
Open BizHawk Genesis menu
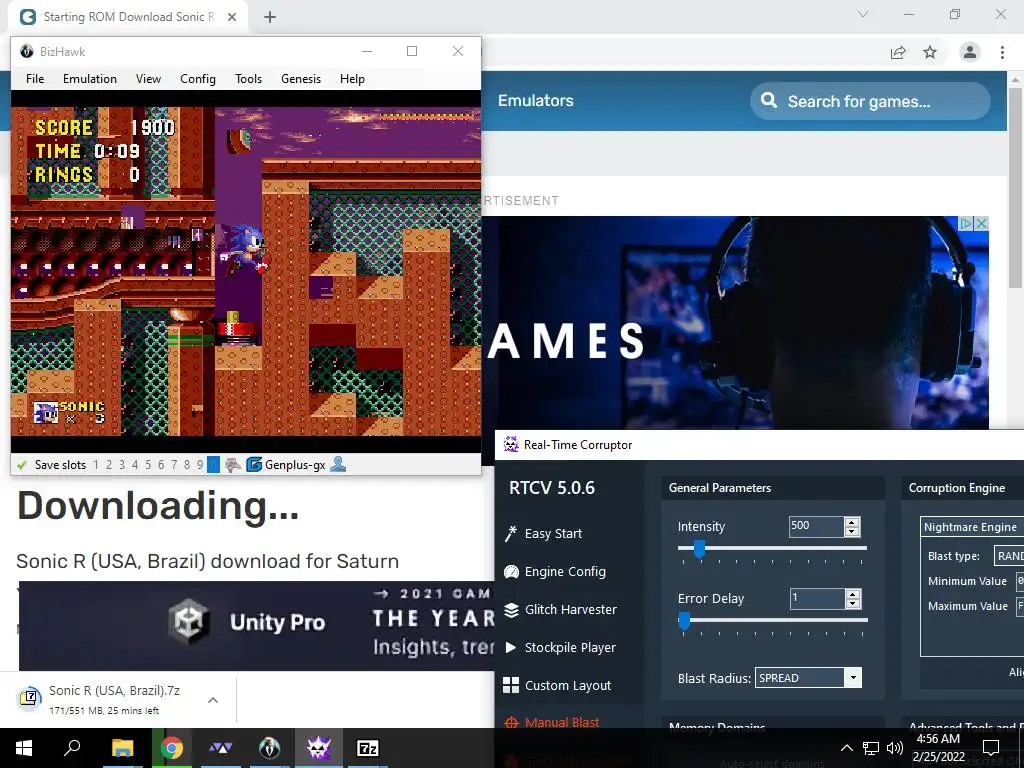coord(301,79)
